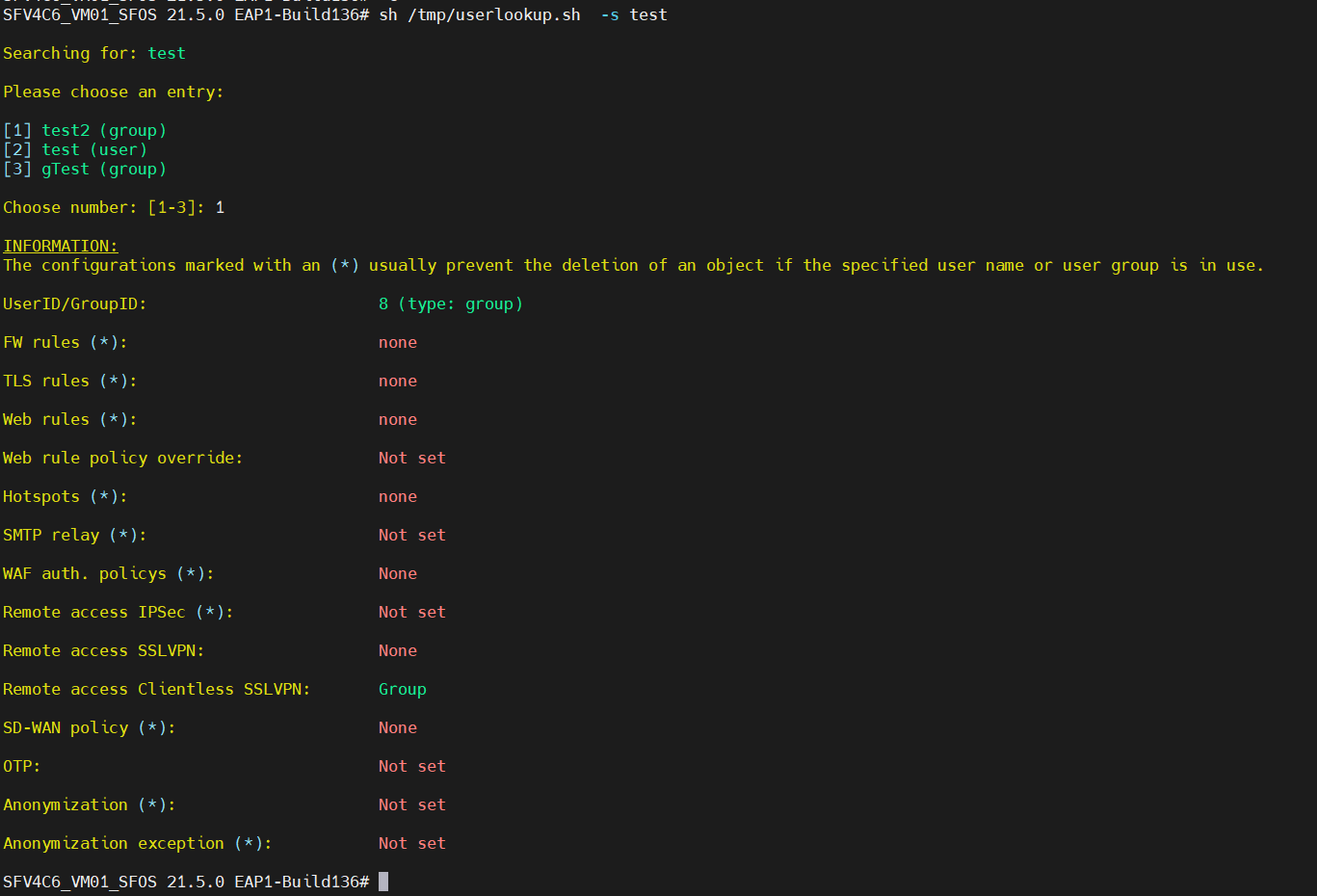The height and width of the screenshot is (896, 1317).
Task: Click the 'Remote access Clientless SSLVPN:' label
Action: [x=157, y=689]
